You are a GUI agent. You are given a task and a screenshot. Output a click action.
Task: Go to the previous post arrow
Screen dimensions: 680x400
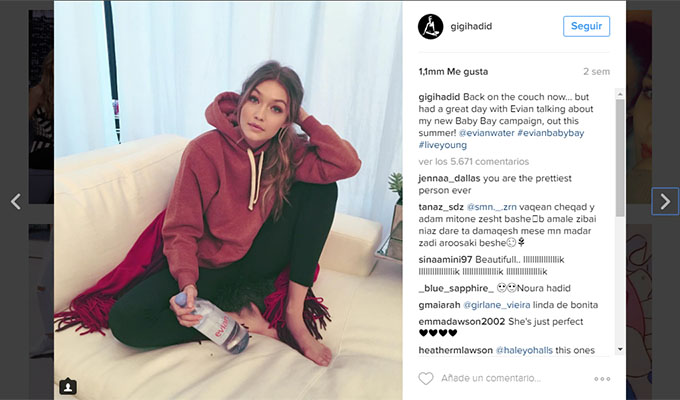click(x=16, y=201)
